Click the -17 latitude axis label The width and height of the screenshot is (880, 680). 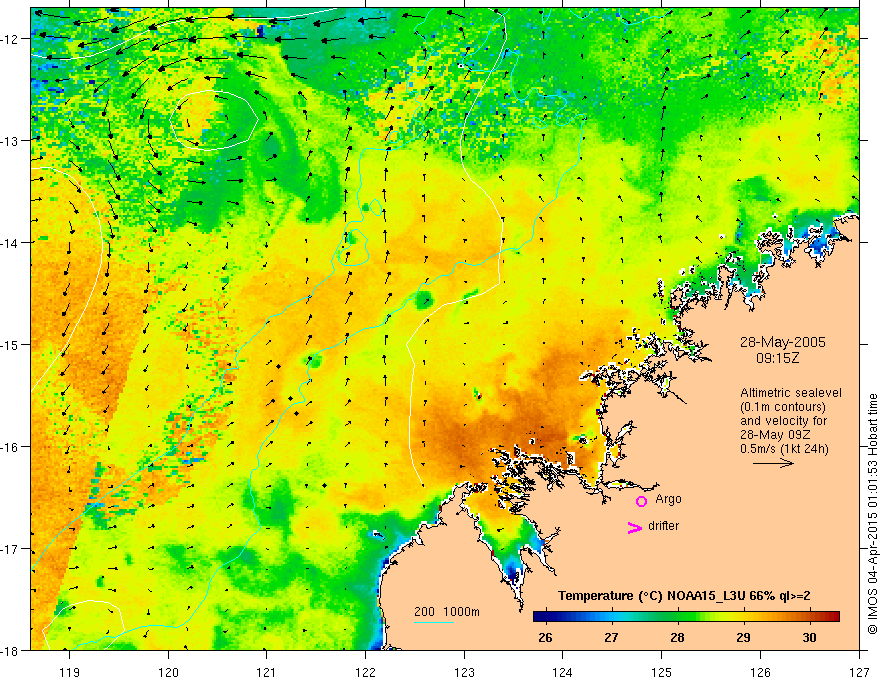click(11, 549)
